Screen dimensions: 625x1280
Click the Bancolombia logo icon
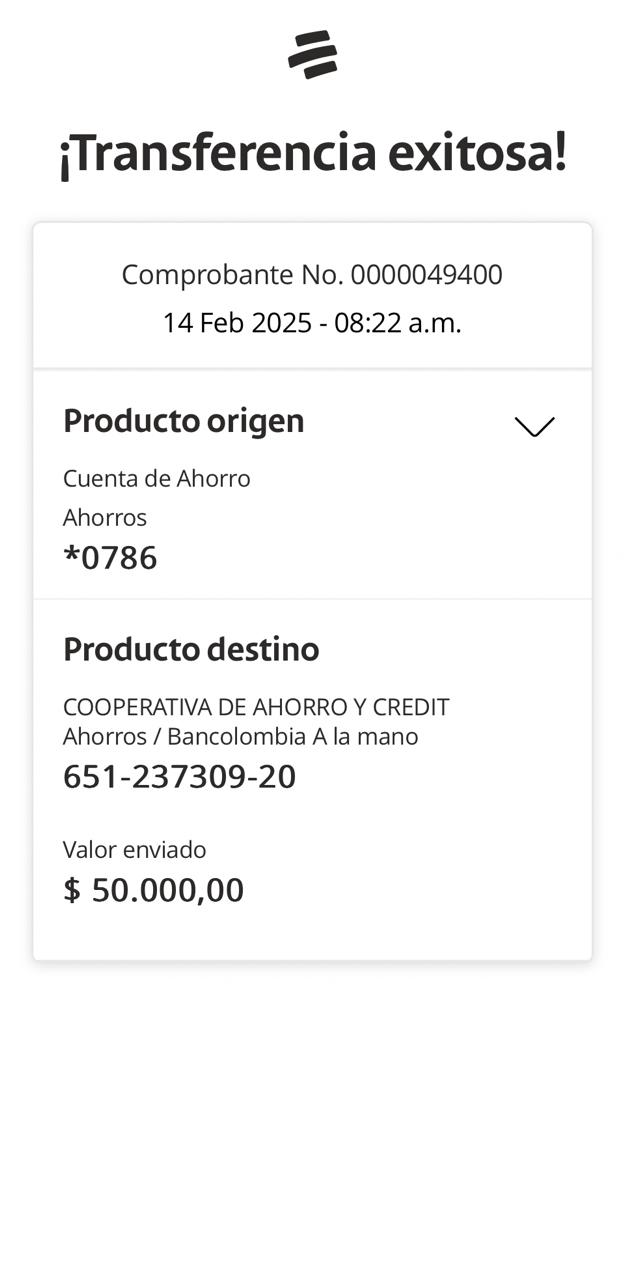[x=312, y=54]
